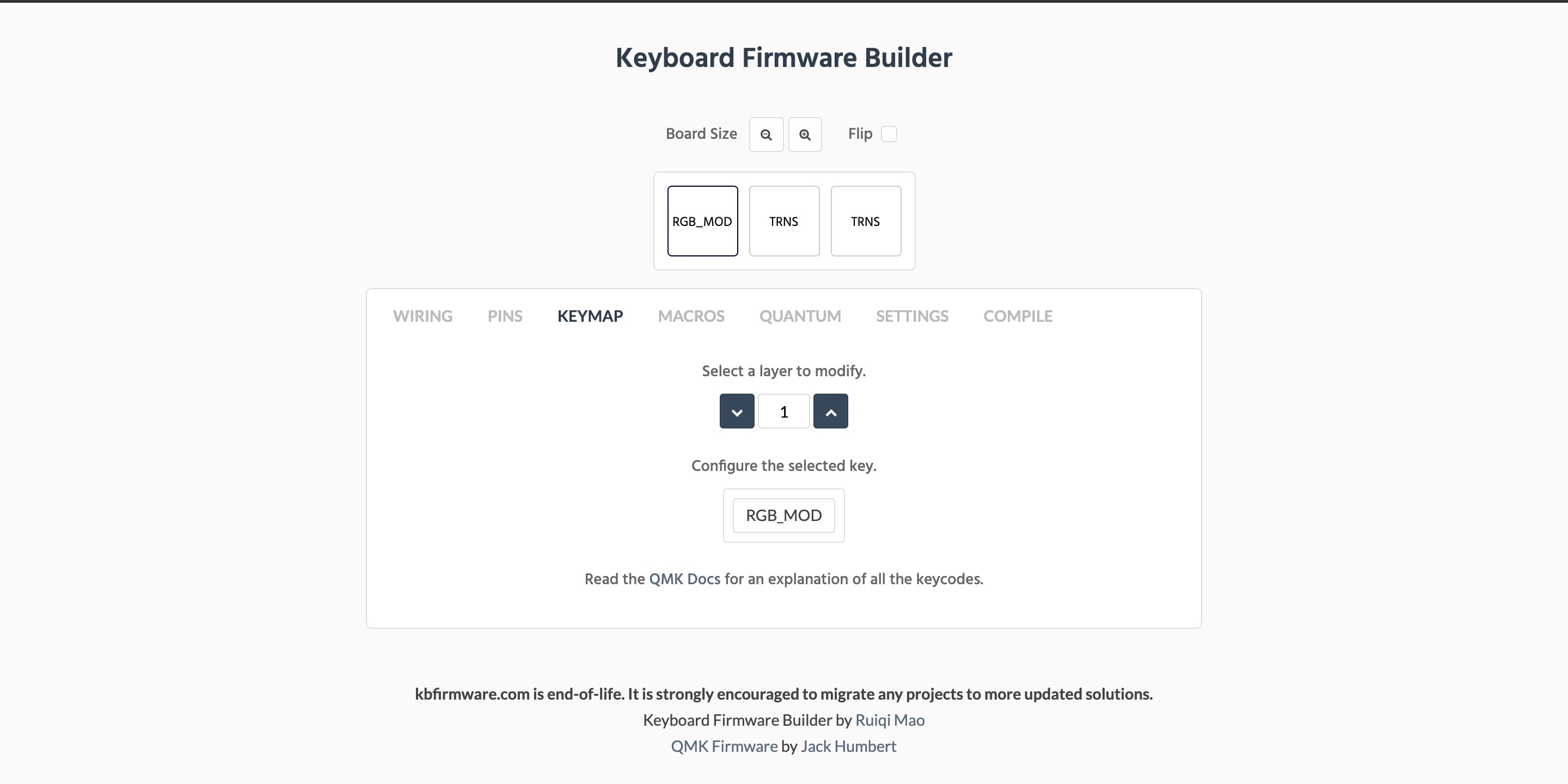Select the RGB_MOD key on the board
This screenshot has height=784, width=1568.
(x=702, y=221)
